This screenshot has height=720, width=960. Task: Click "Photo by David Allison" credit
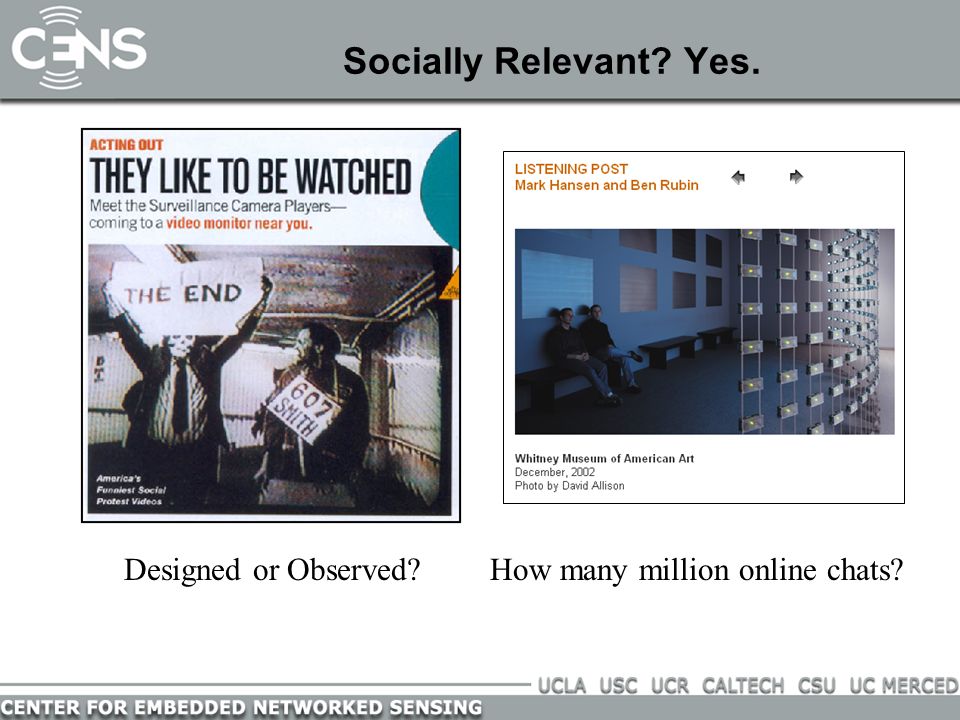pos(569,486)
